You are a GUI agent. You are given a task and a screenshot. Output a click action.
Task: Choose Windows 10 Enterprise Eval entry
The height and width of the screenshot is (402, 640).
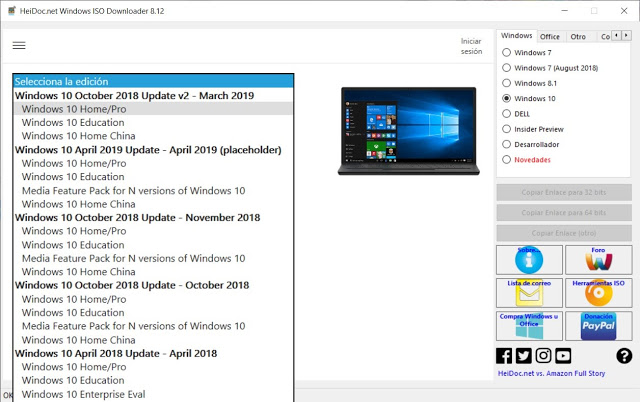153,394
